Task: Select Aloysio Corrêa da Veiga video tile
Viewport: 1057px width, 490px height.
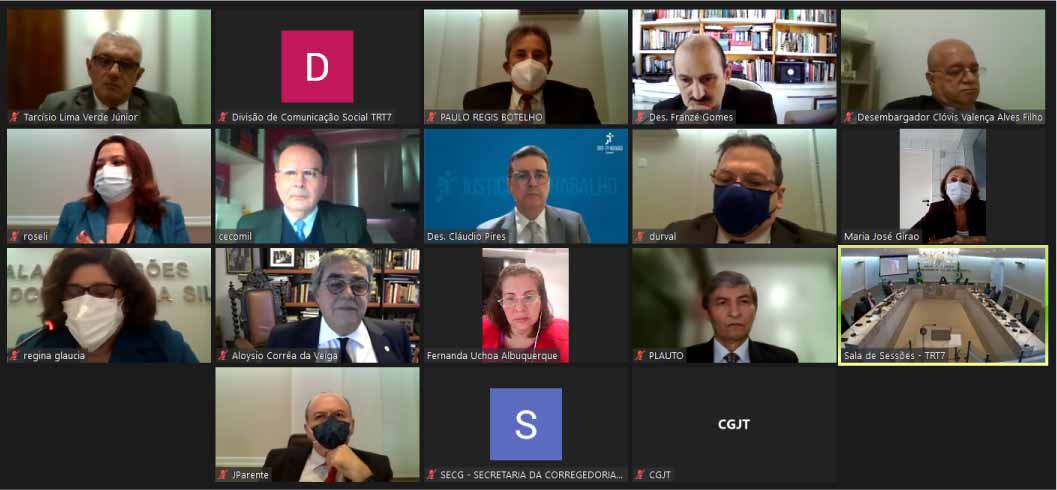Action: (318, 305)
